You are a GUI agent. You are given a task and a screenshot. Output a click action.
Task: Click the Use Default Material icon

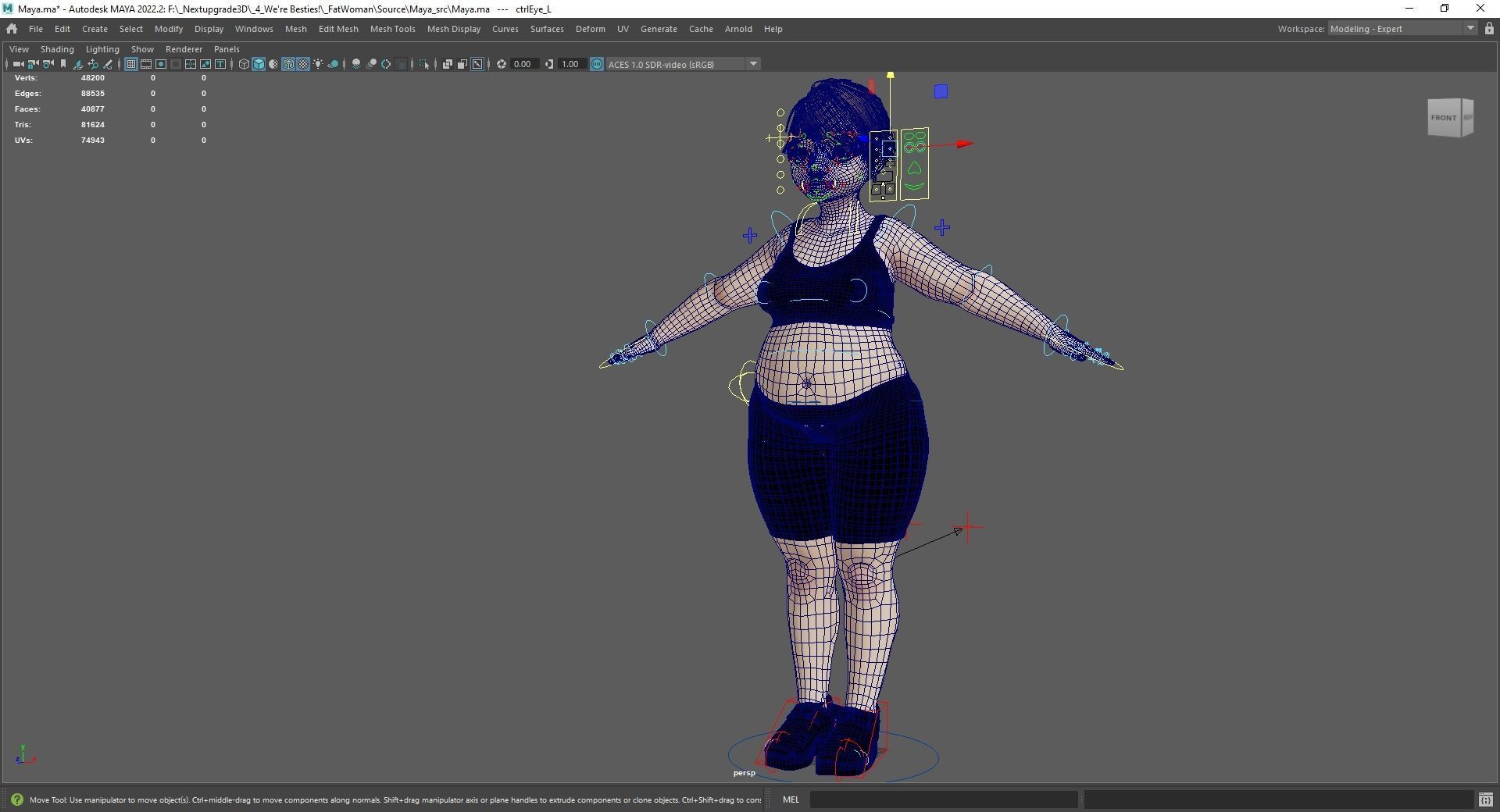[273, 64]
